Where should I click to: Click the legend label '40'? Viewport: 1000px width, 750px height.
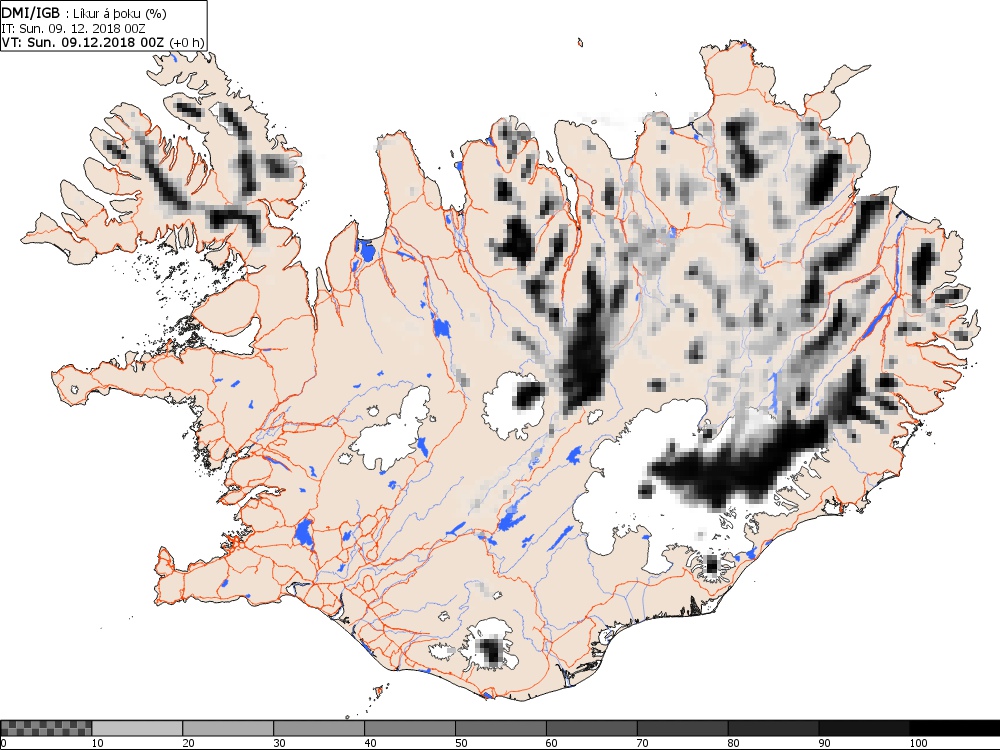370,743
